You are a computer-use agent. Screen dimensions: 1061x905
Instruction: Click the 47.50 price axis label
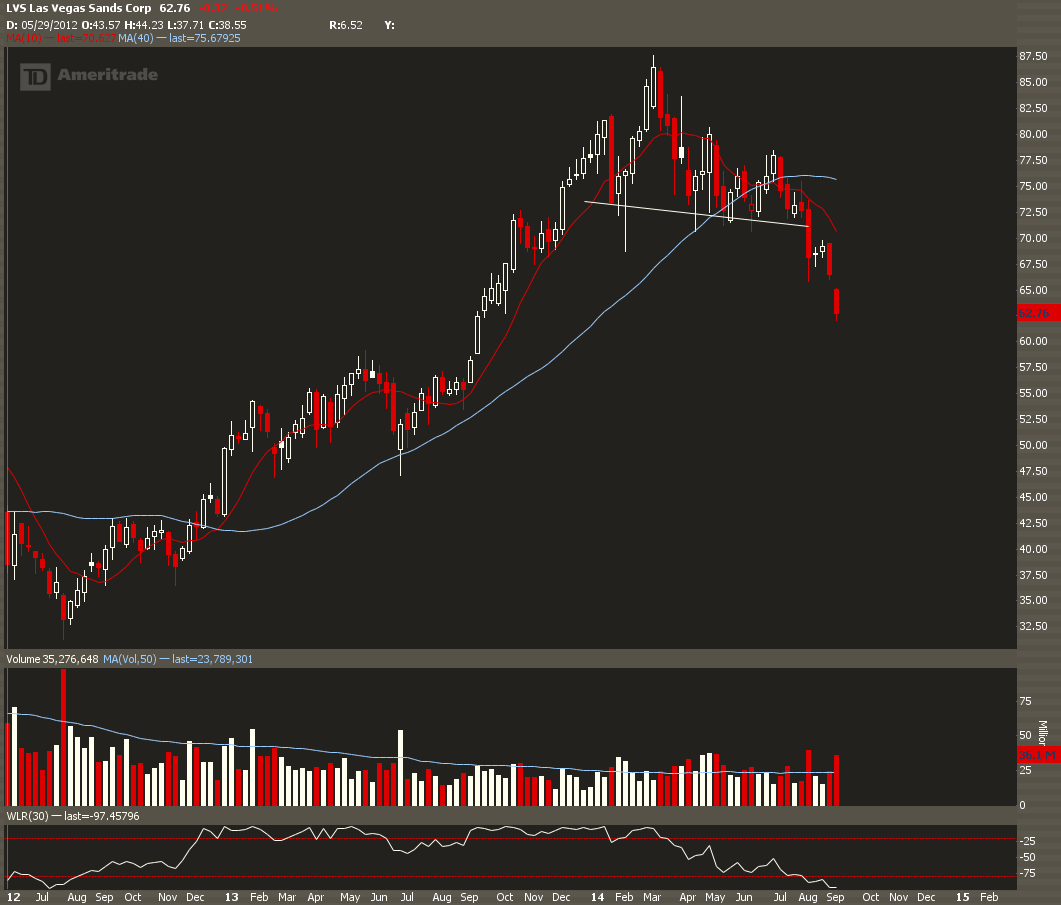1033,471
